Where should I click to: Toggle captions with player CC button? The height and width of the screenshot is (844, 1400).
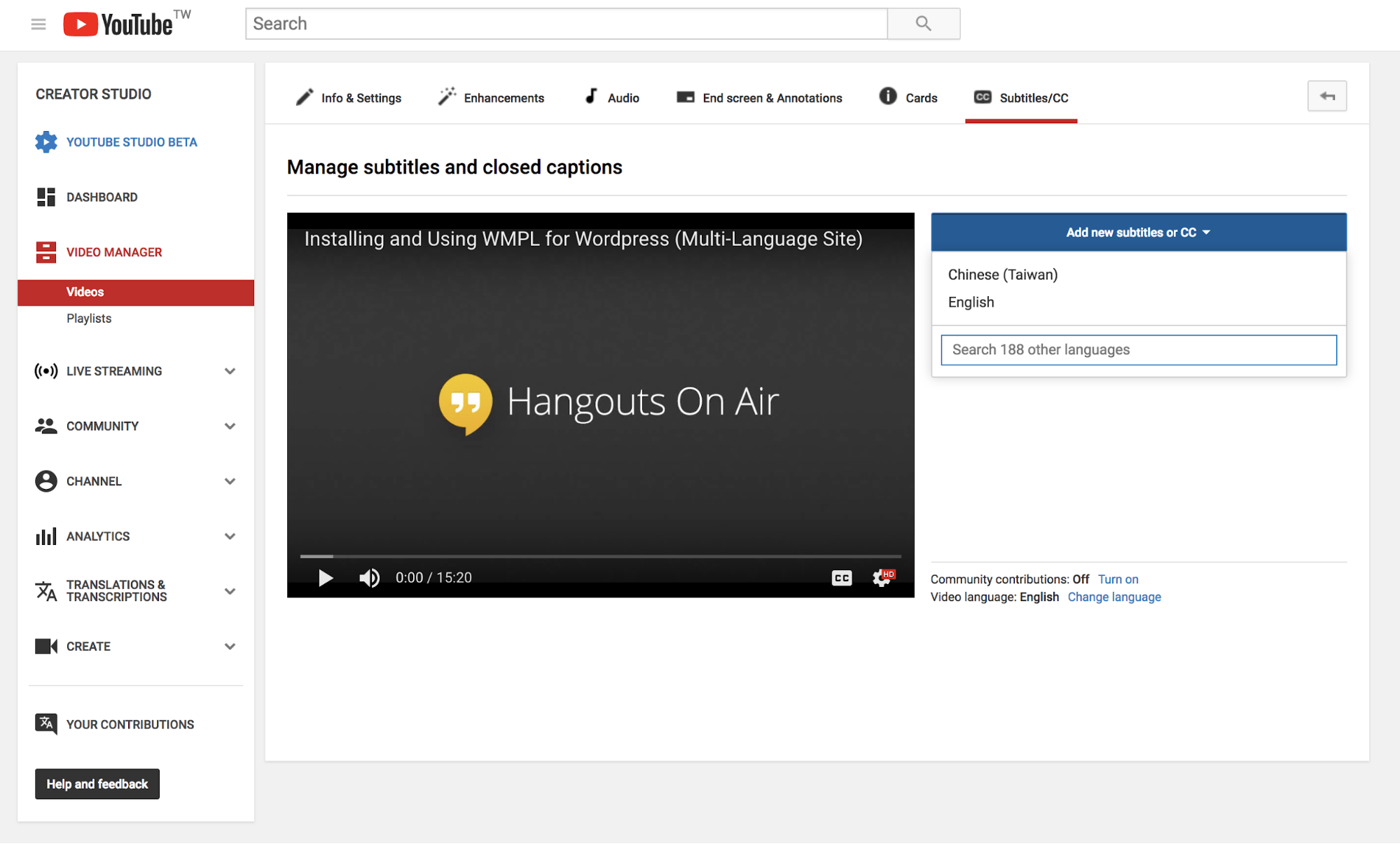tap(842, 578)
